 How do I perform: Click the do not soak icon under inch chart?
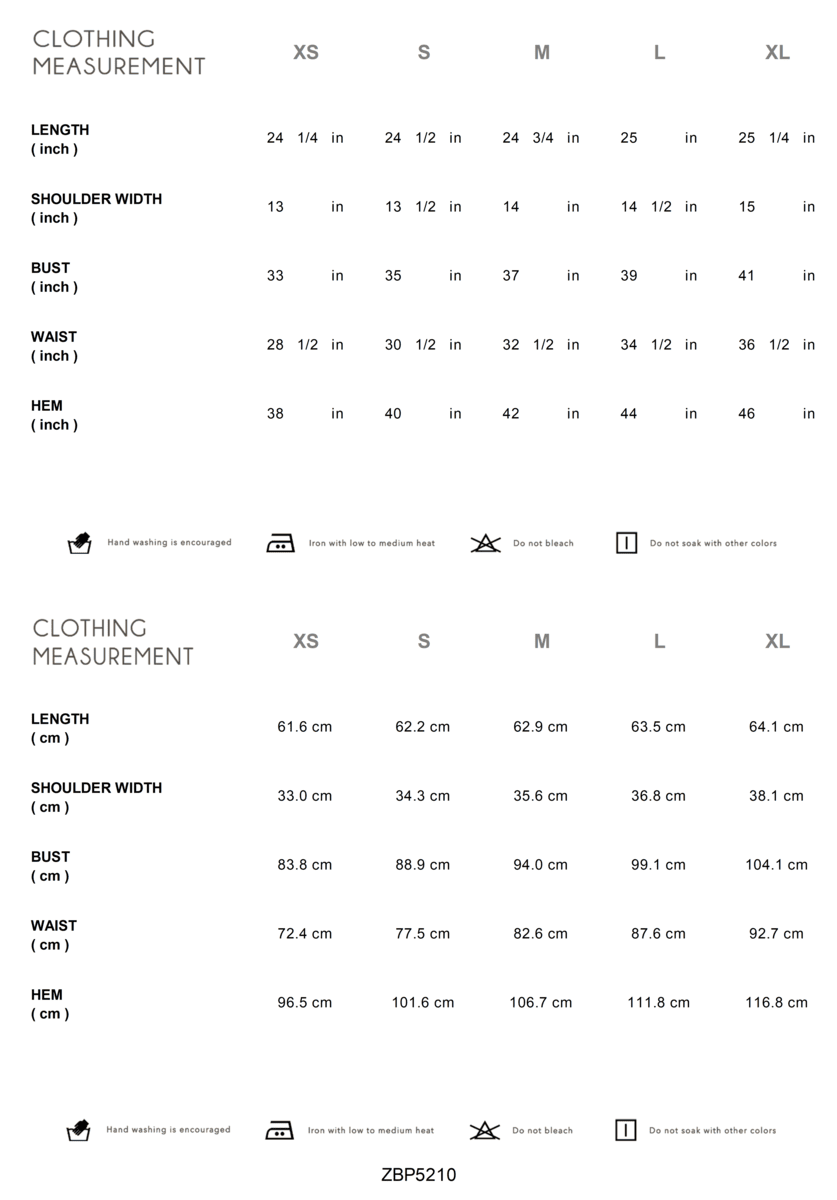point(626,543)
